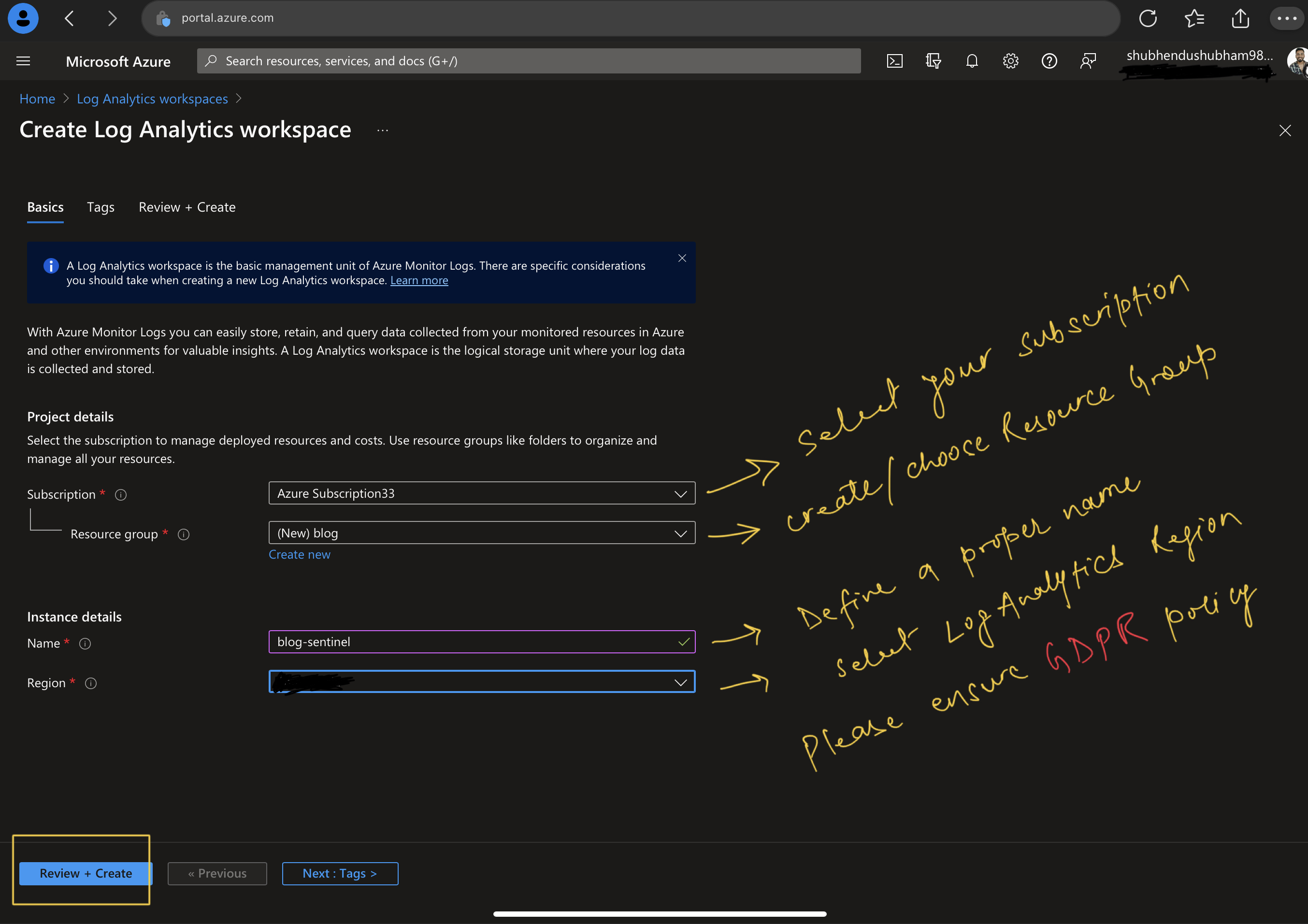Expand the Region dropdown
The width and height of the screenshot is (1308, 924).
[x=481, y=681]
